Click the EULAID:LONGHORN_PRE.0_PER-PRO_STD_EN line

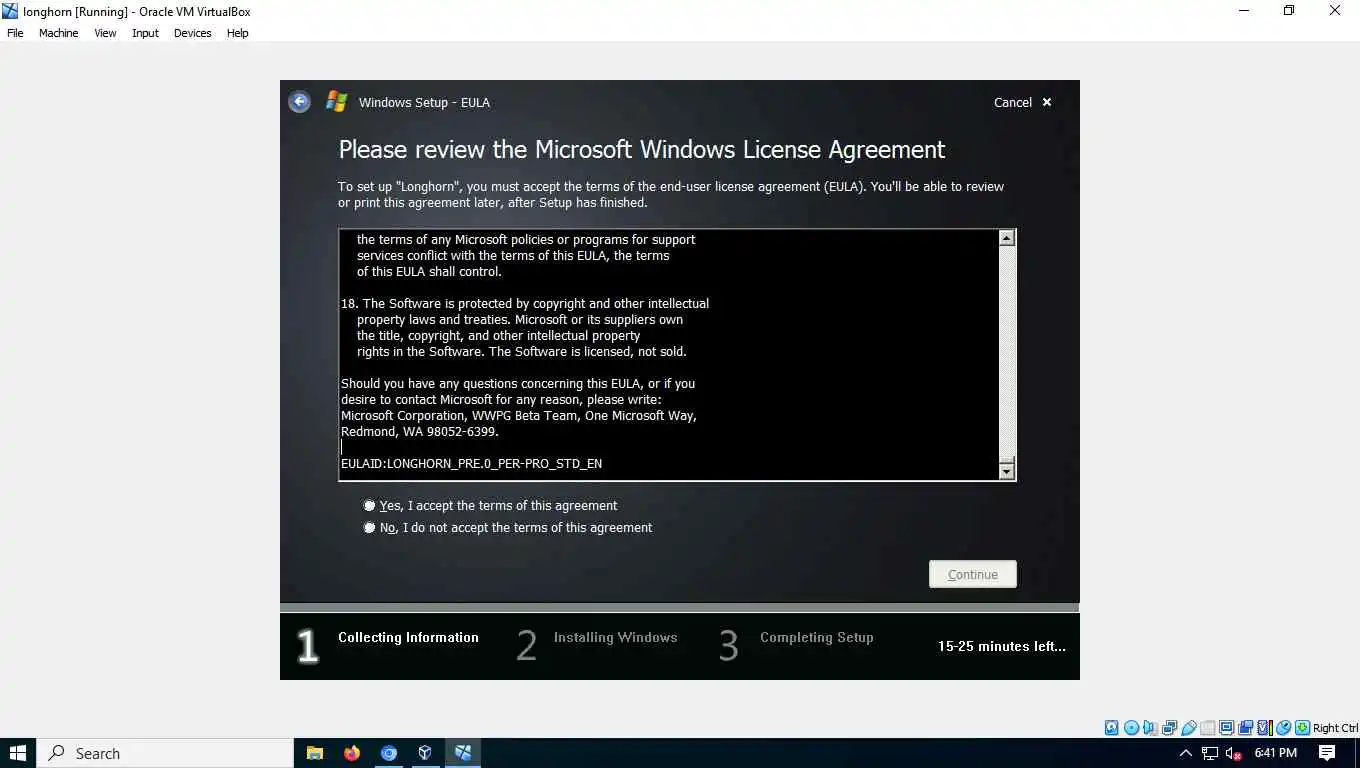pos(471,464)
